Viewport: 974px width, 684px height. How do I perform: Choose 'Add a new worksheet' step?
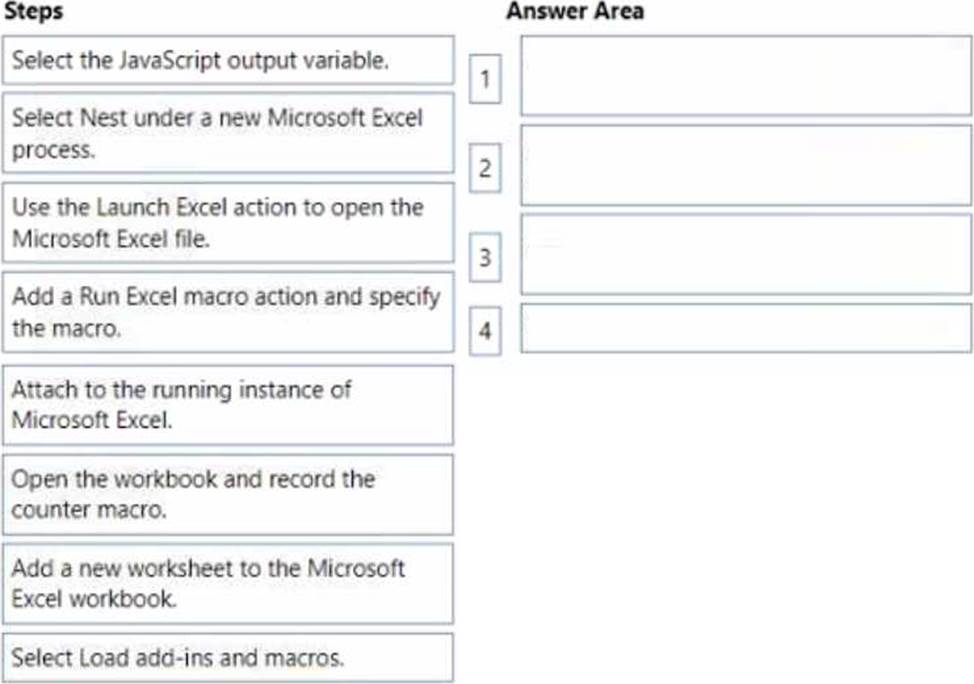228,583
